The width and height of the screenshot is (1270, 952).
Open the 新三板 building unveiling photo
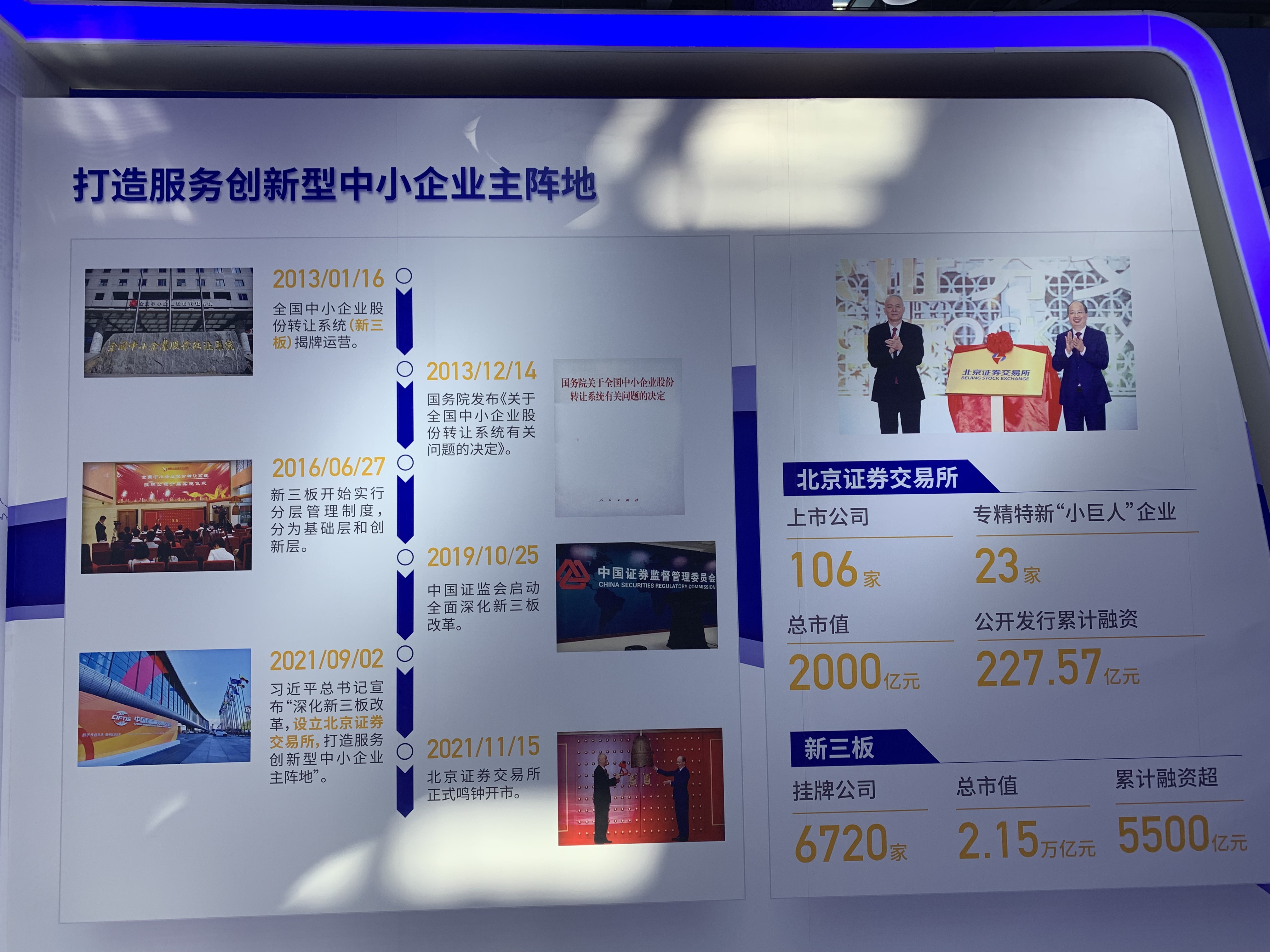[168, 322]
